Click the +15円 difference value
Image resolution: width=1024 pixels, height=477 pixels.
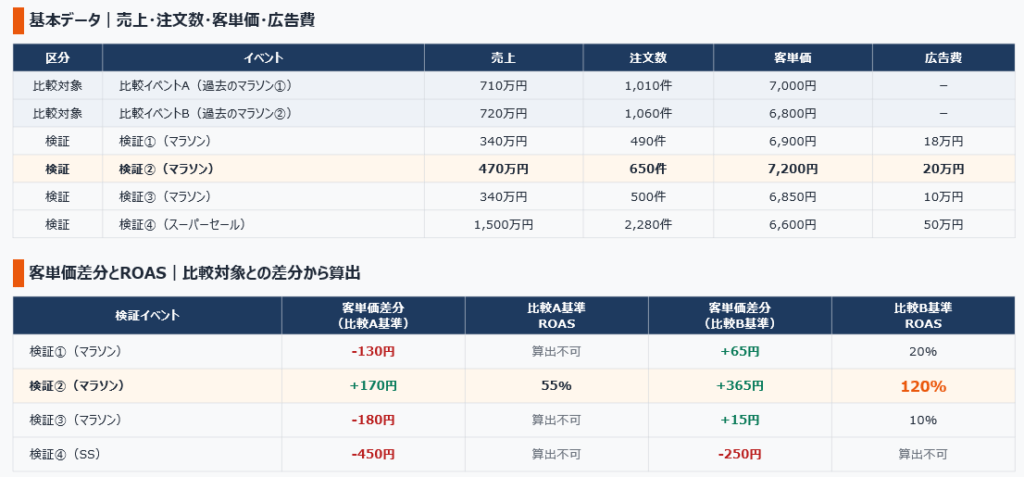click(740, 419)
